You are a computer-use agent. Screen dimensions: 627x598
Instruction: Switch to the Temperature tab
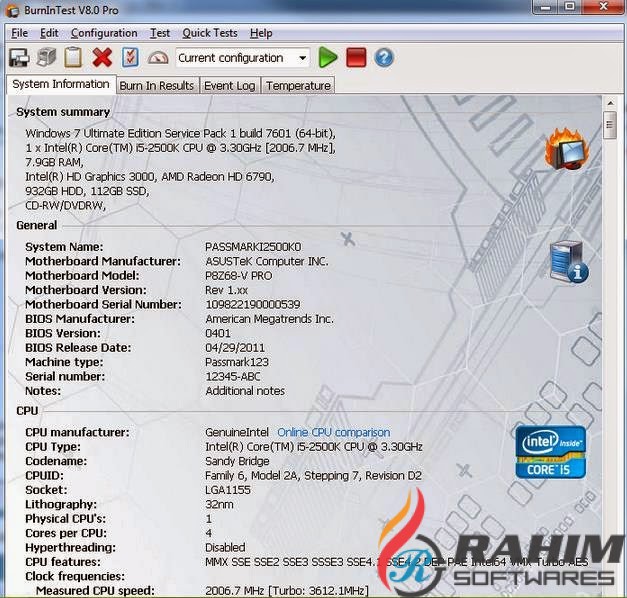coord(298,86)
